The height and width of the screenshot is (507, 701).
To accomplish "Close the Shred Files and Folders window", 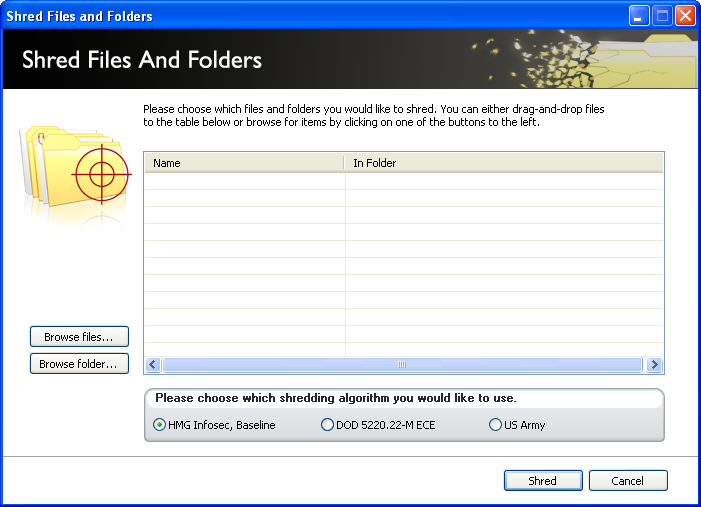I will (685, 16).
